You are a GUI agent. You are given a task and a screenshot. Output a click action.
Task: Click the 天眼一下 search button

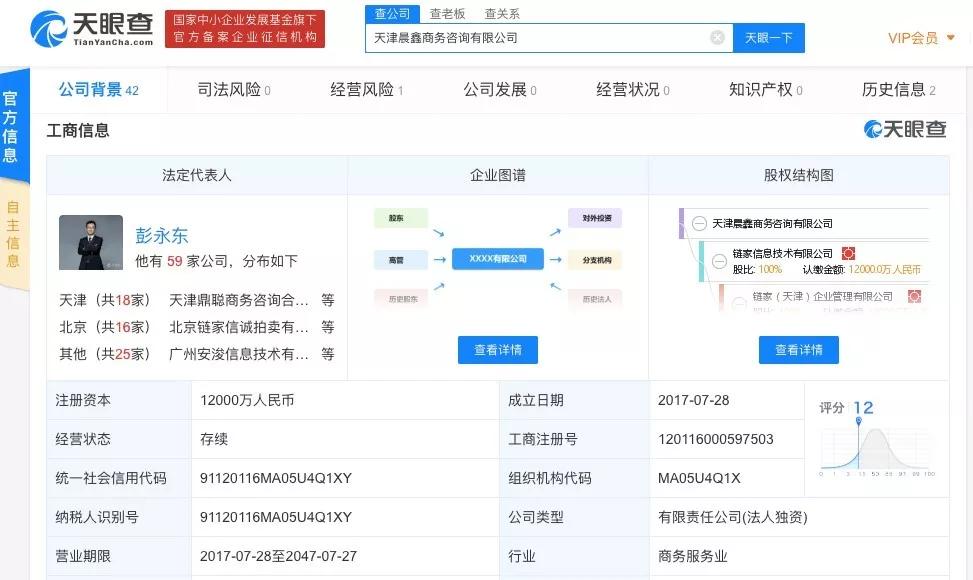point(769,38)
